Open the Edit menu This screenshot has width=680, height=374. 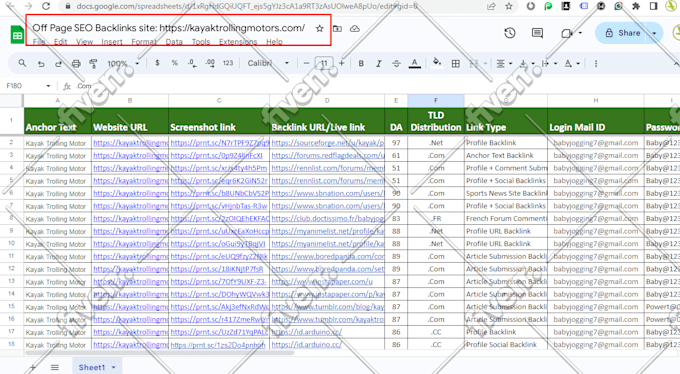point(61,42)
